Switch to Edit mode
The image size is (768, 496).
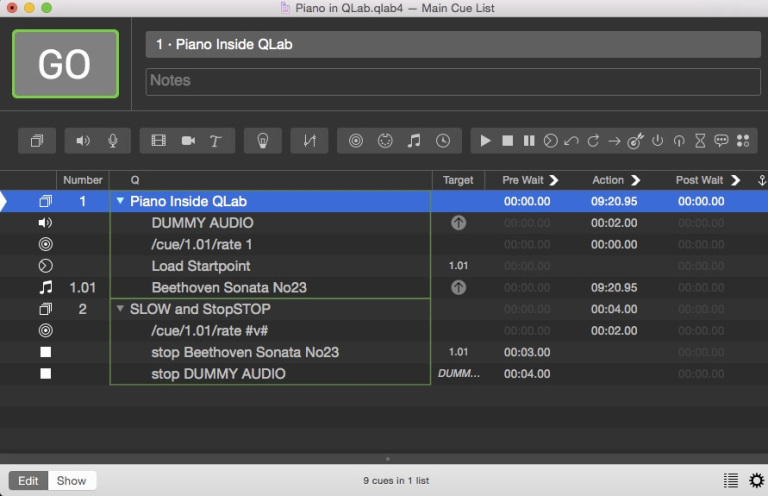pyautogui.click(x=29, y=481)
